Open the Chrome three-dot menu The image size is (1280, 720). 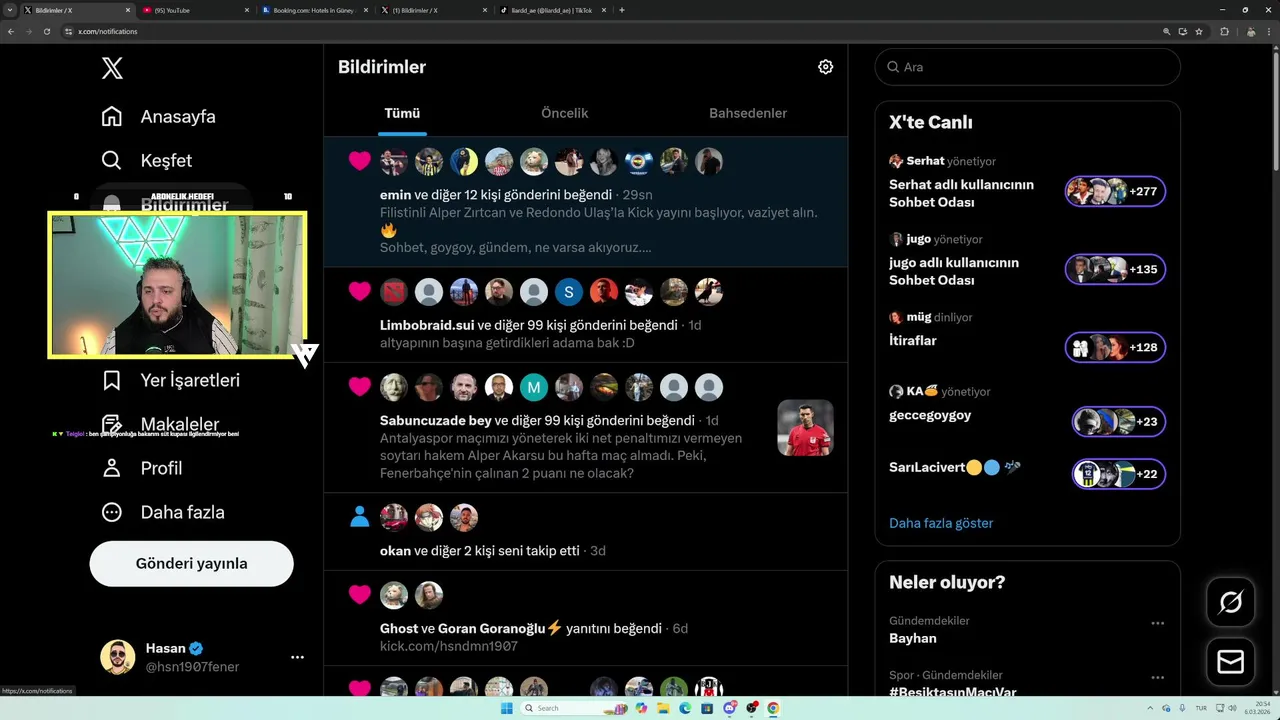[1269, 31]
